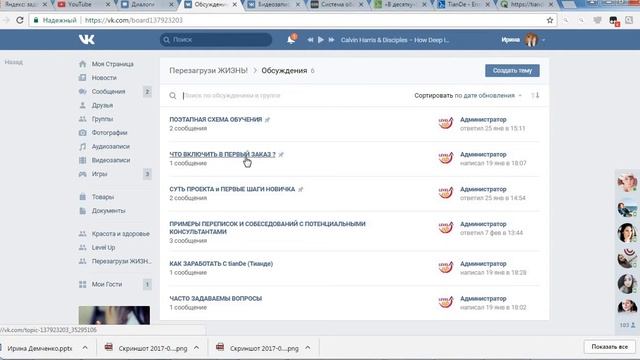The height and width of the screenshot is (360, 640).
Task: Open topic СУТЬ ПРОЕКТА и ПЕРВЫЕ ШАГИ НОВИЧКА
Action: 232,189
